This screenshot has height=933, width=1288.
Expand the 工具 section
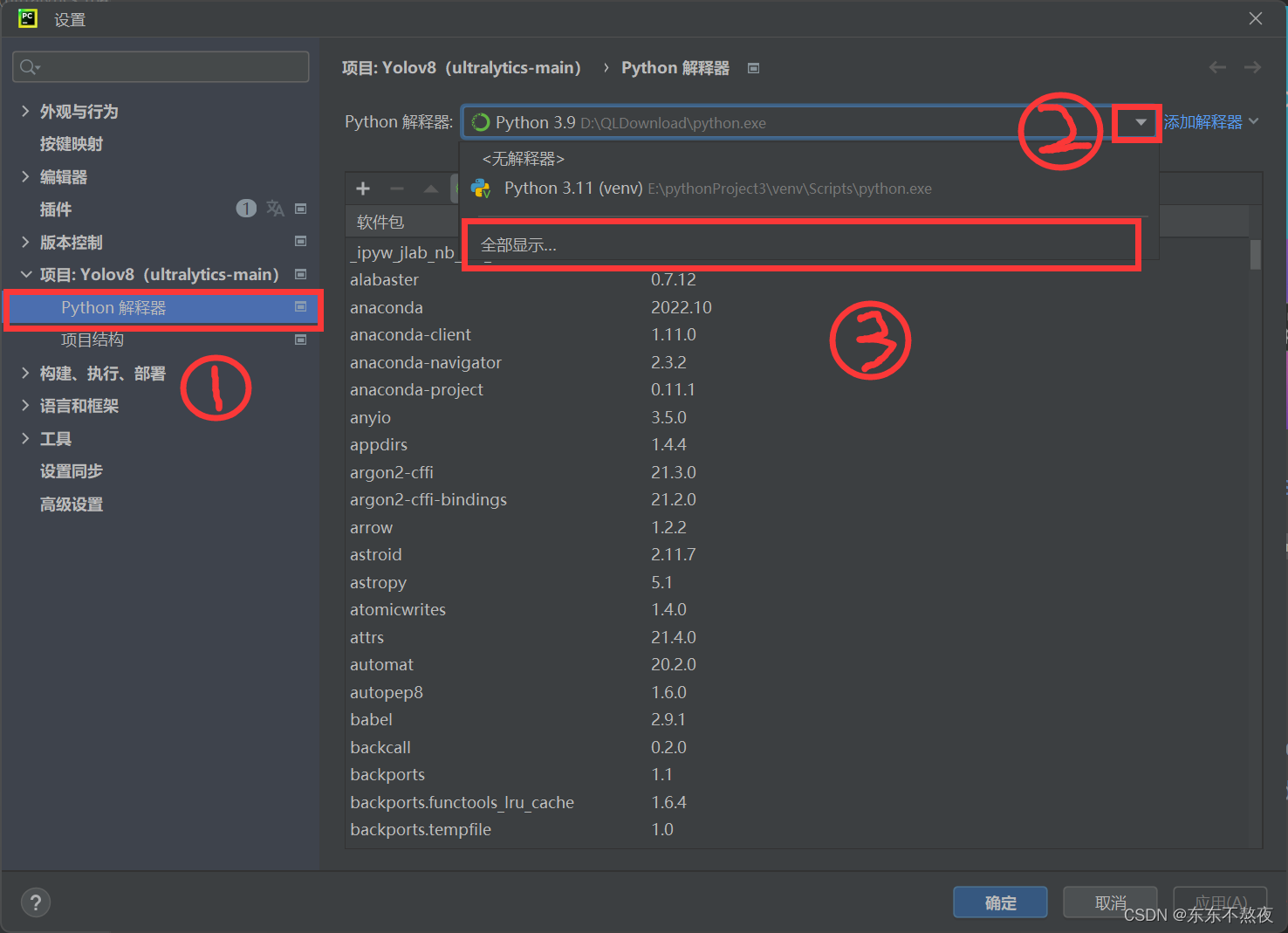25,438
